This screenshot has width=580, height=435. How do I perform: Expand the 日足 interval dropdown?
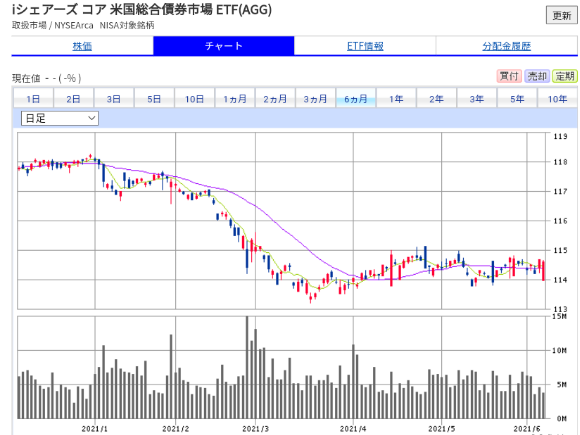click(x=60, y=118)
